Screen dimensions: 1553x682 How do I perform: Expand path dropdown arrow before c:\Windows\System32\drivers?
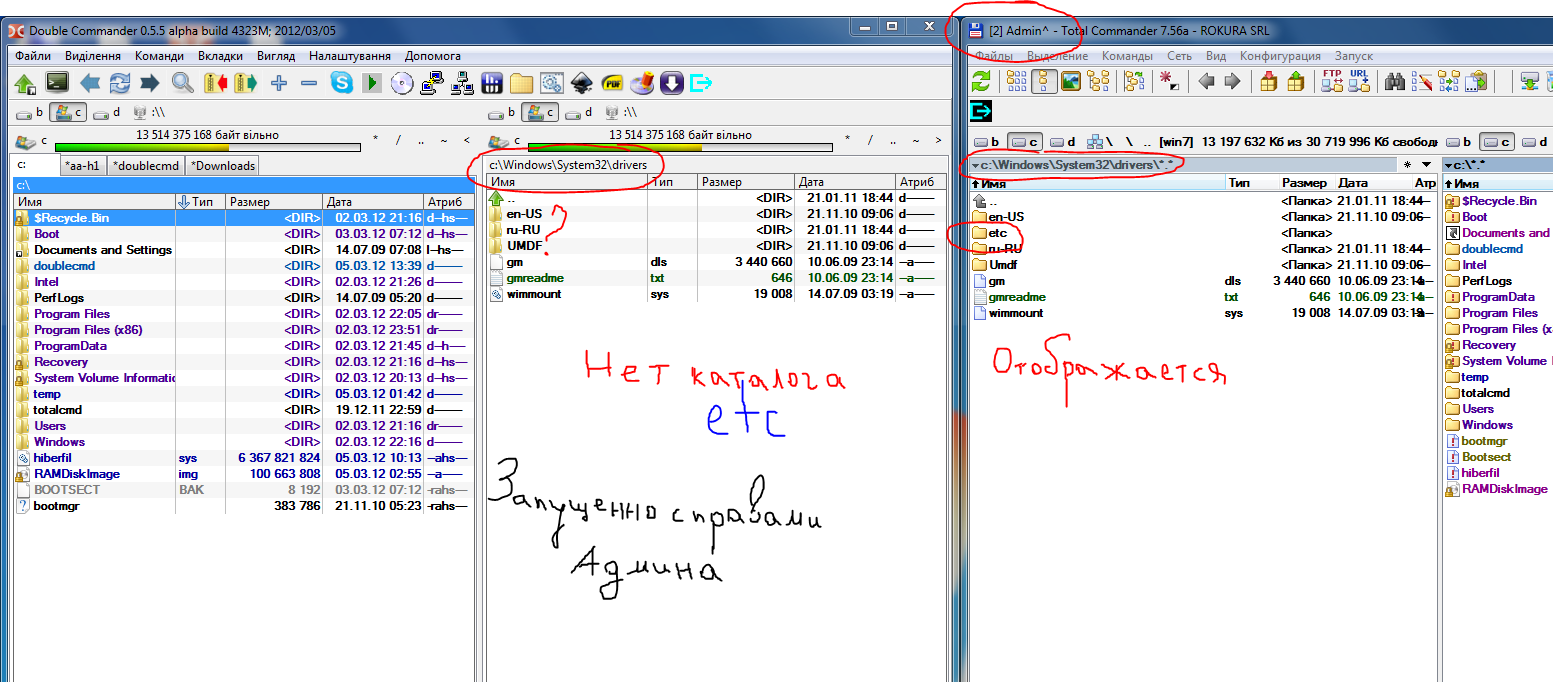click(x=975, y=165)
